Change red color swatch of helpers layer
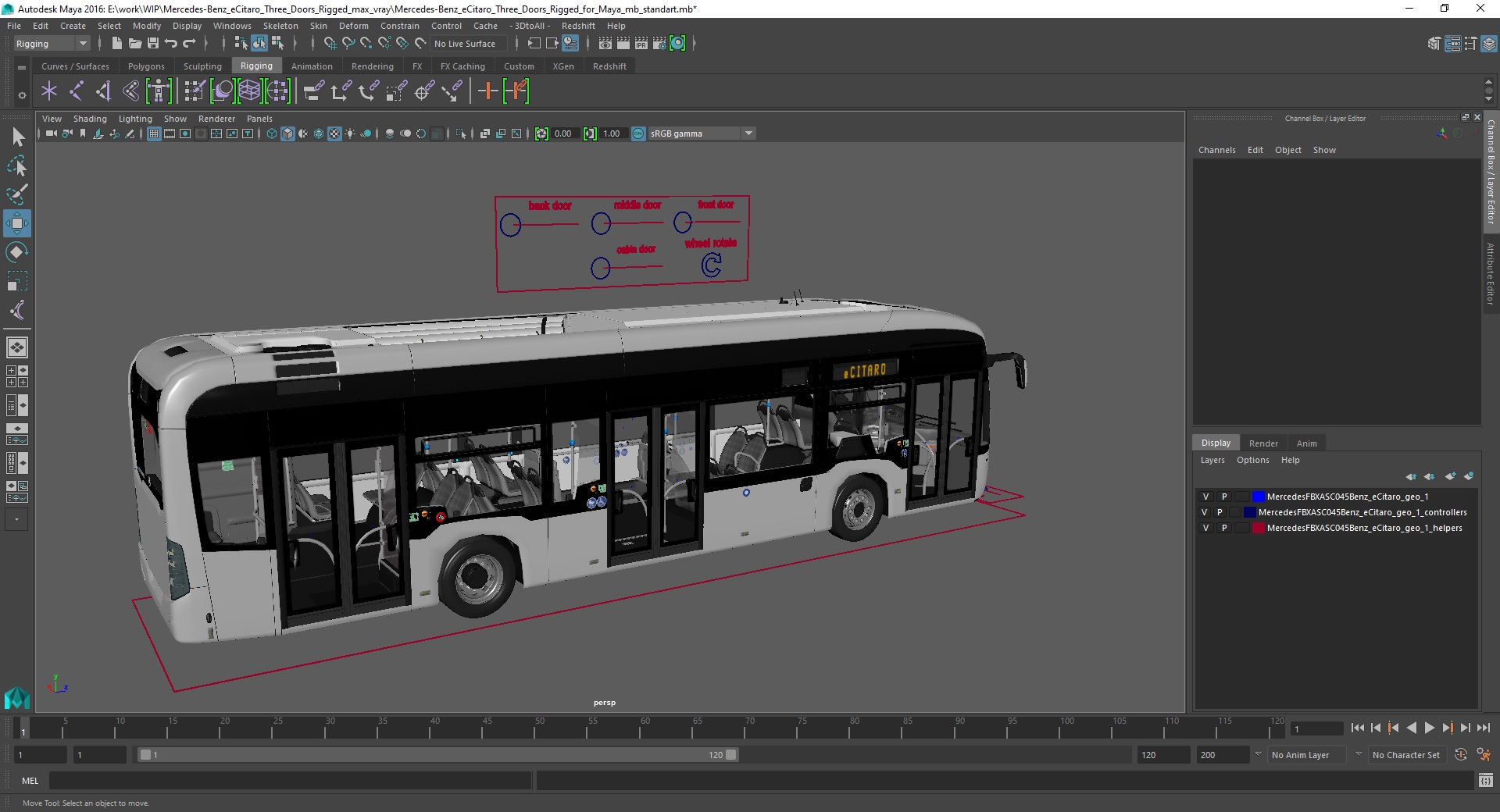Image resolution: width=1500 pixels, height=812 pixels. pos(1259,528)
